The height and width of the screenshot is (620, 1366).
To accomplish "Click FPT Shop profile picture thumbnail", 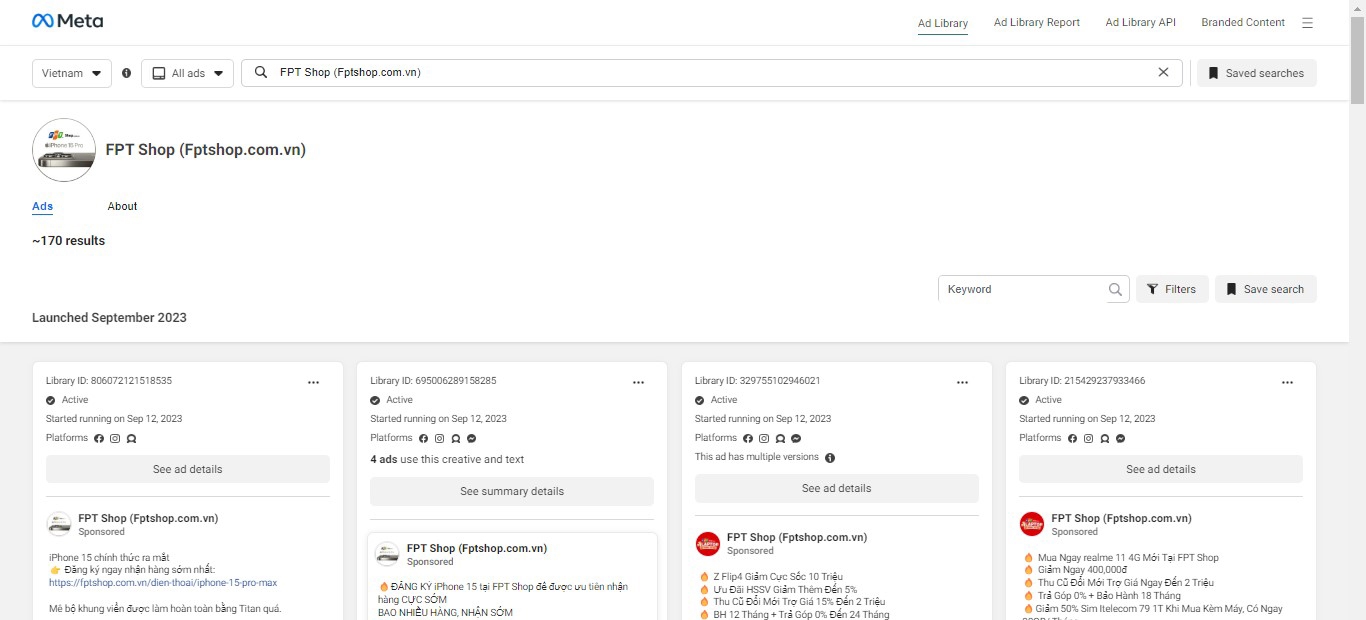I will click(64, 150).
